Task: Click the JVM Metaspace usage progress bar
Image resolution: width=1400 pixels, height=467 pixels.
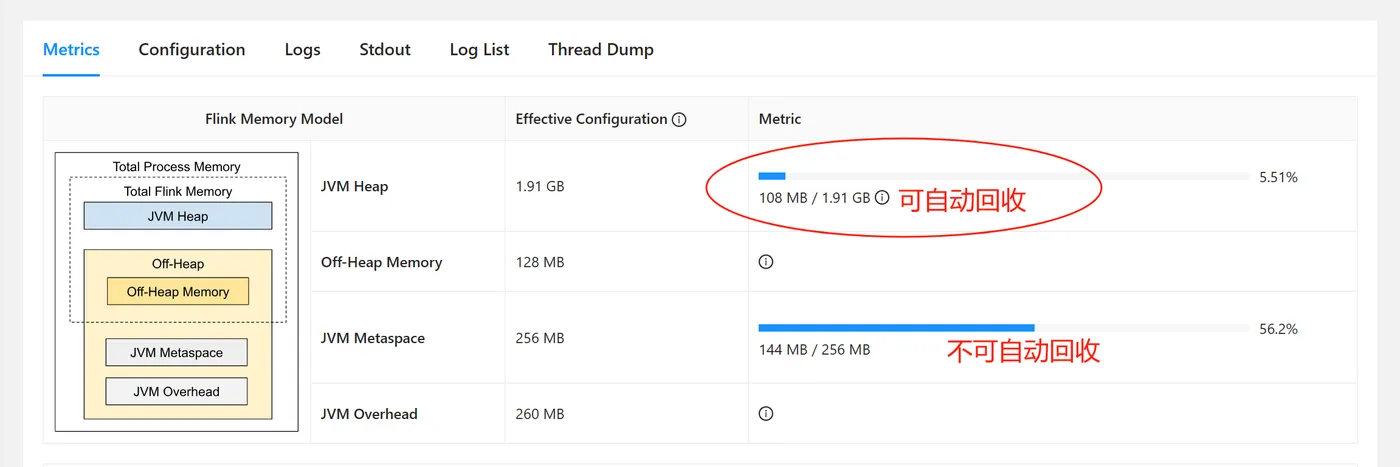Action: pos(1003,328)
